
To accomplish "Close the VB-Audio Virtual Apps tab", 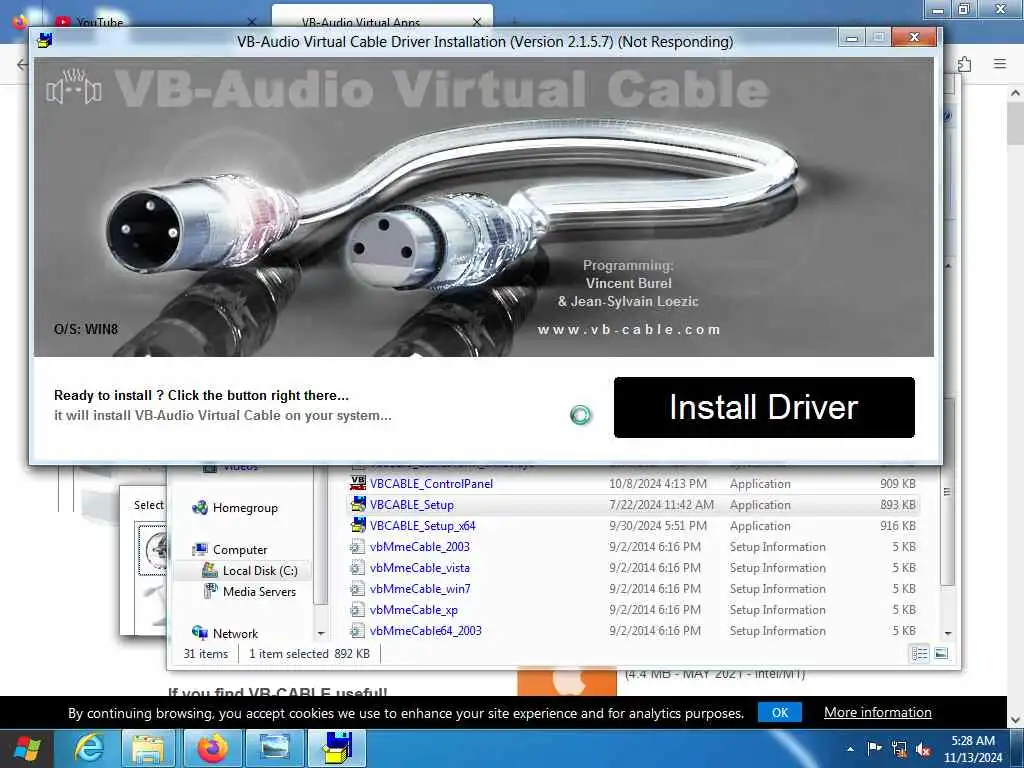I will (x=477, y=22).
